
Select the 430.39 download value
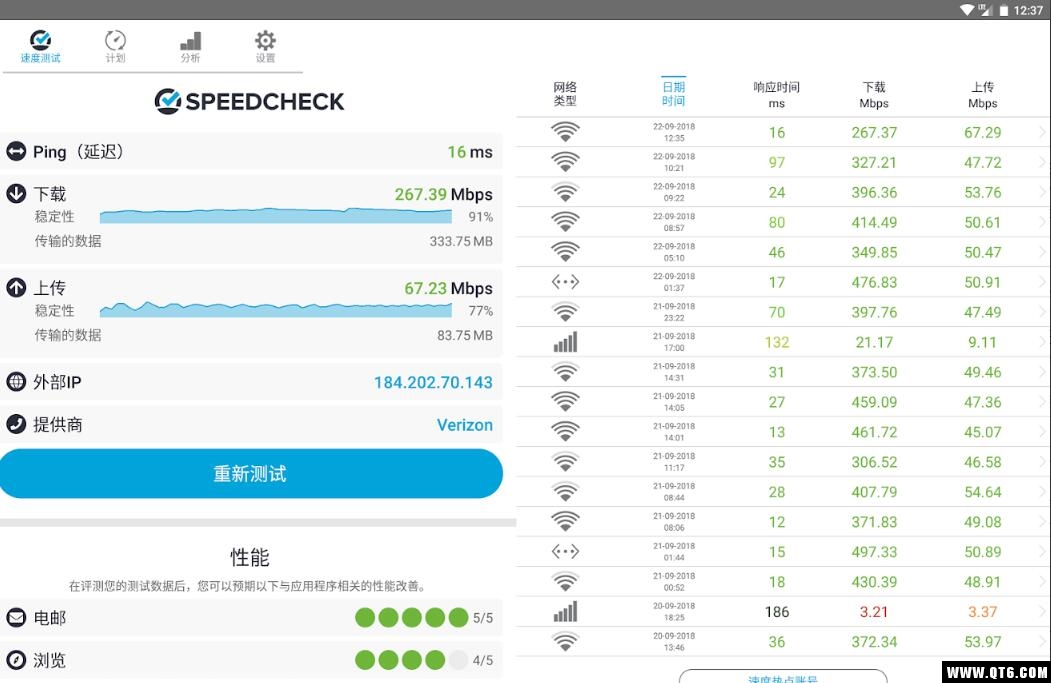(x=874, y=582)
